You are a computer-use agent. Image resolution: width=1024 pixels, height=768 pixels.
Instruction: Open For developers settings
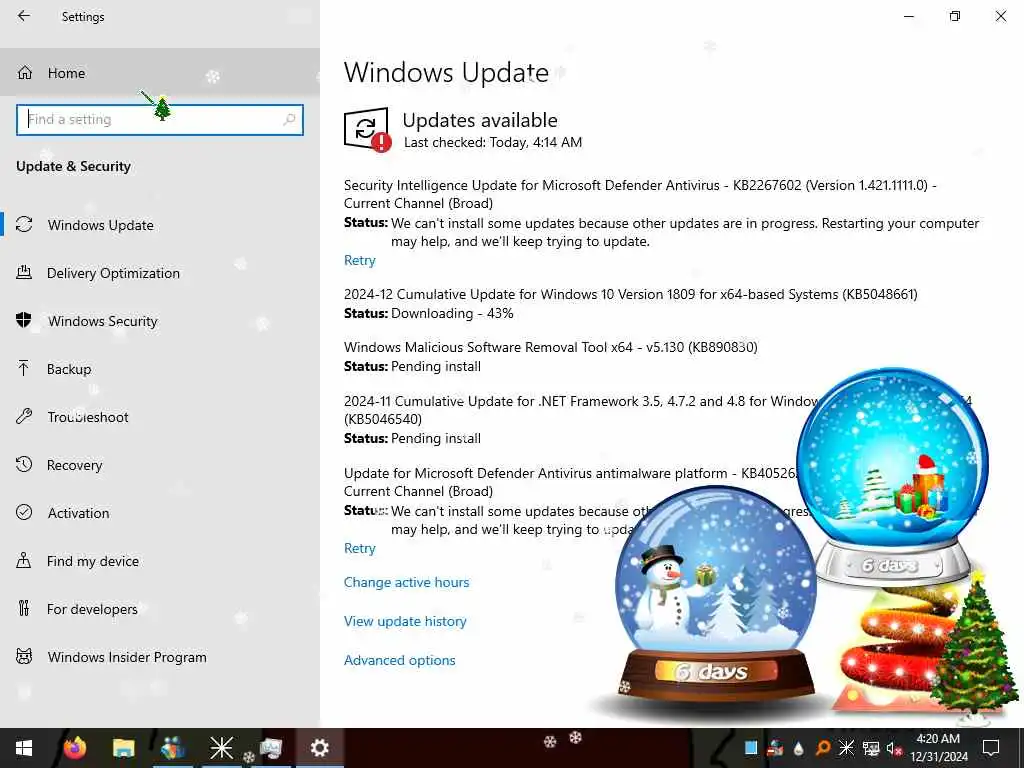pyautogui.click(x=160, y=609)
